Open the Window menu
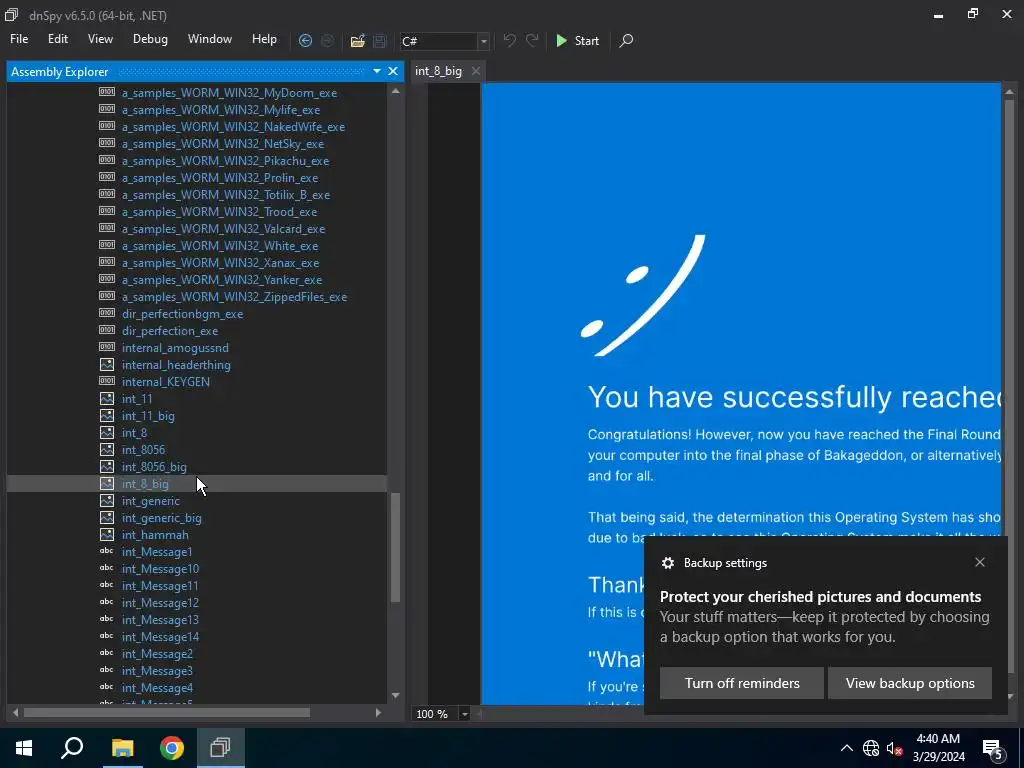Screen dimensions: 1024x768 click(x=210, y=39)
